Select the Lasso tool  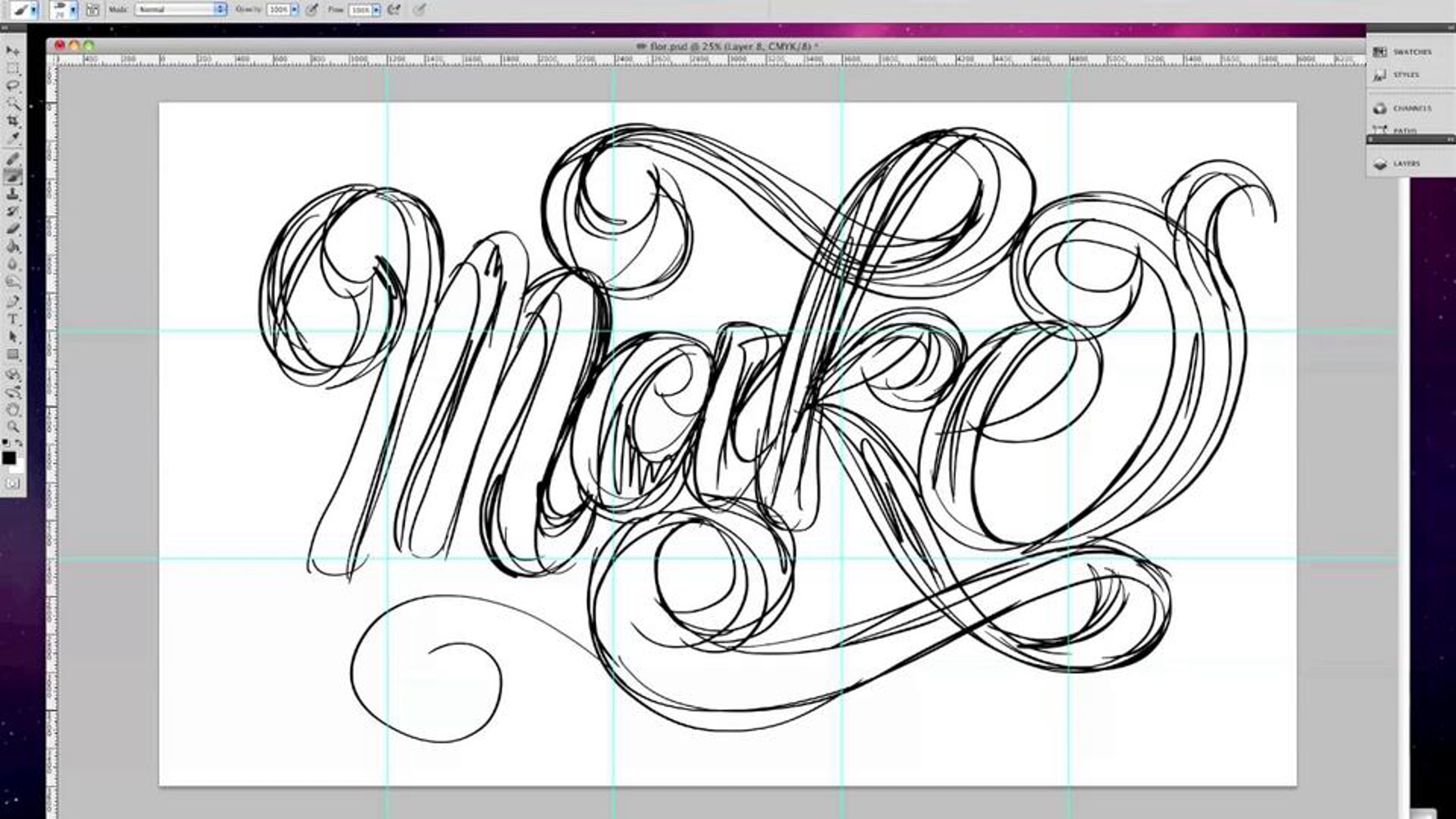tap(13, 86)
